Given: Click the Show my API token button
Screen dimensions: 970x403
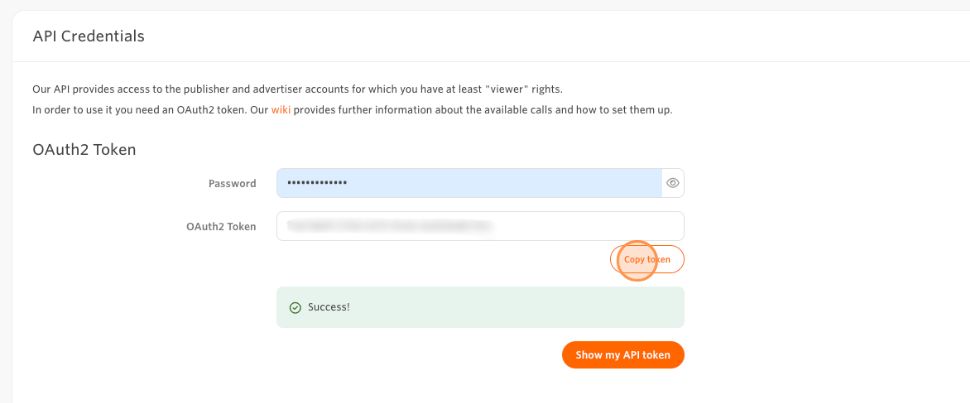Looking at the screenshot, I should tap(623, 355).
